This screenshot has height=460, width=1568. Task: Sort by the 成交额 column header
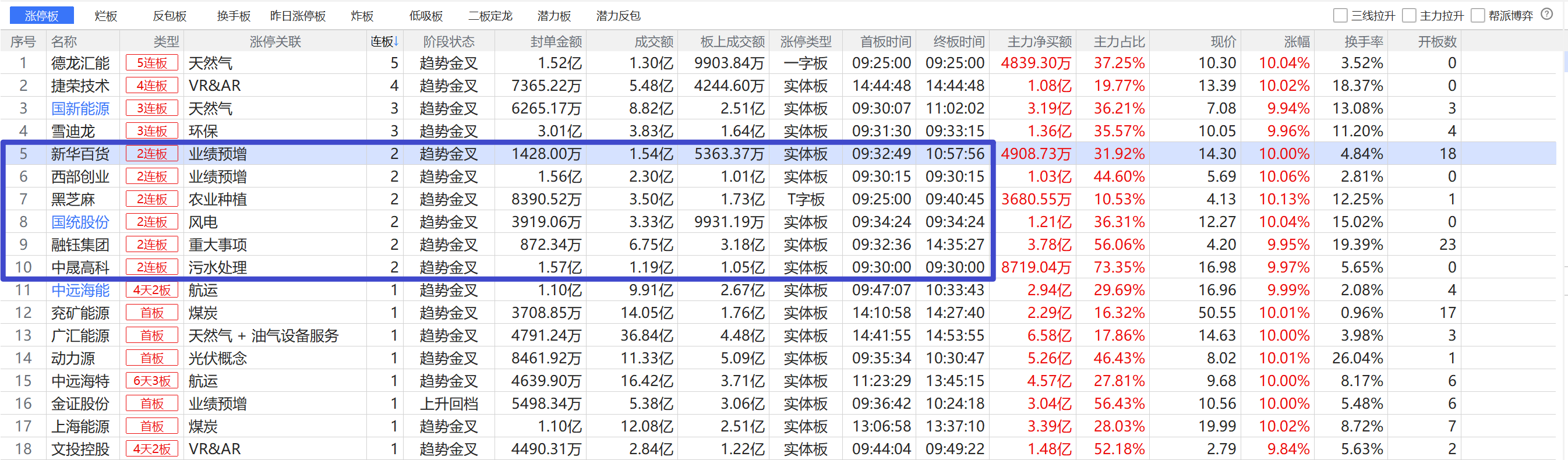point(654,41)
